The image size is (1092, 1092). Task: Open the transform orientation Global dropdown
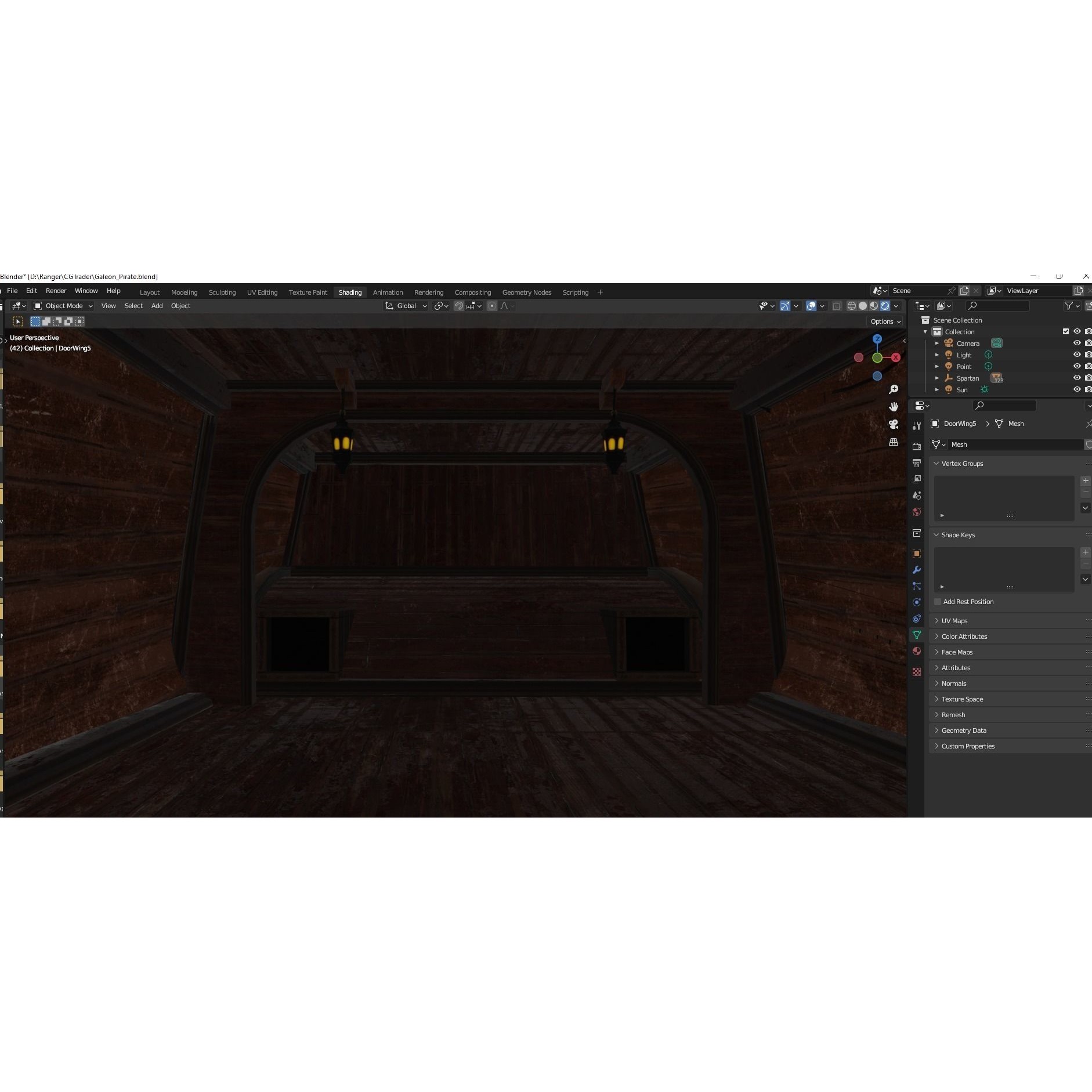click(x=406, y=306)
